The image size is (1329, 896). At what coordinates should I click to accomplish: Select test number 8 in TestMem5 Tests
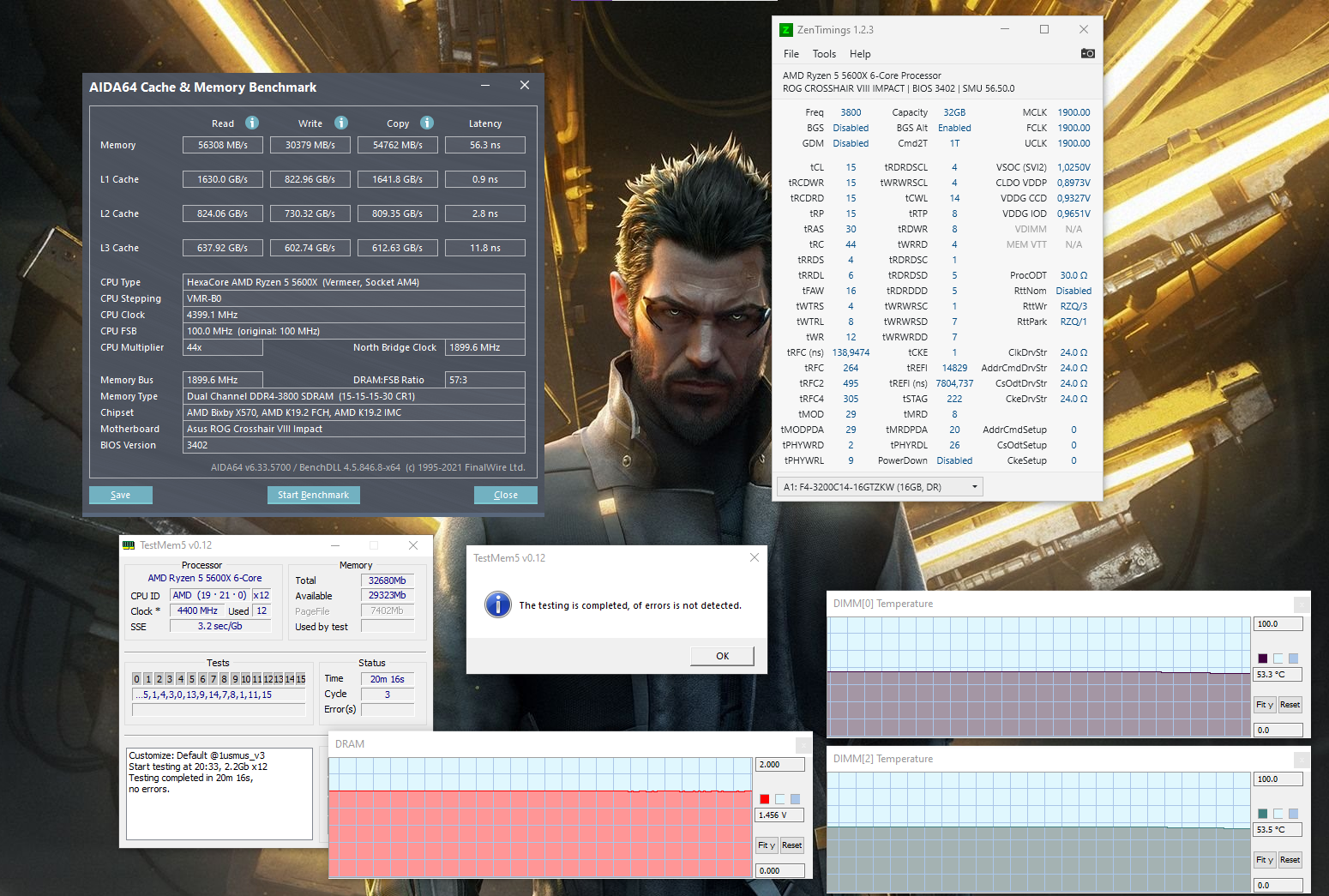point(224,679)
